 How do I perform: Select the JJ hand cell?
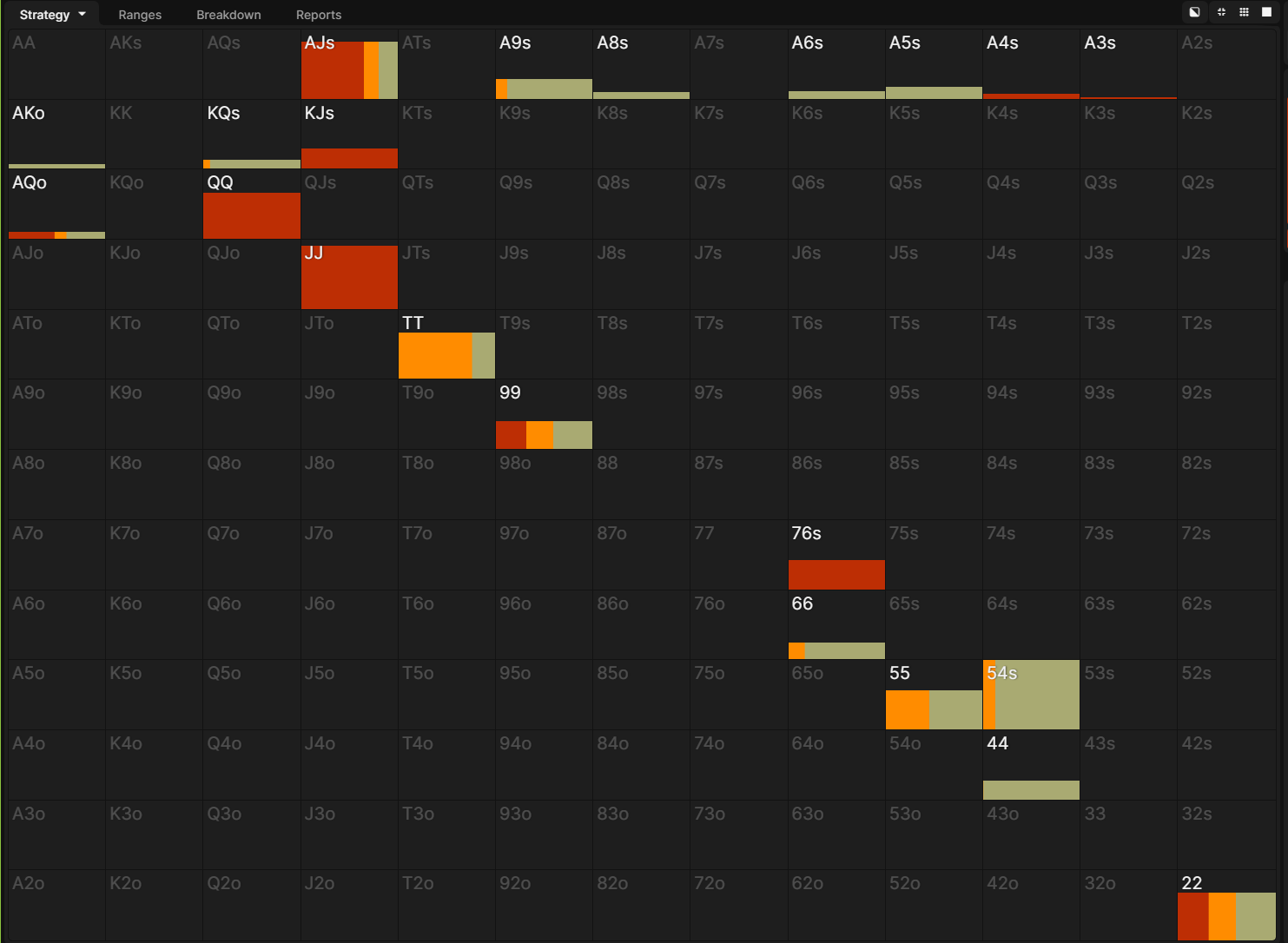(x=349, y=274)
